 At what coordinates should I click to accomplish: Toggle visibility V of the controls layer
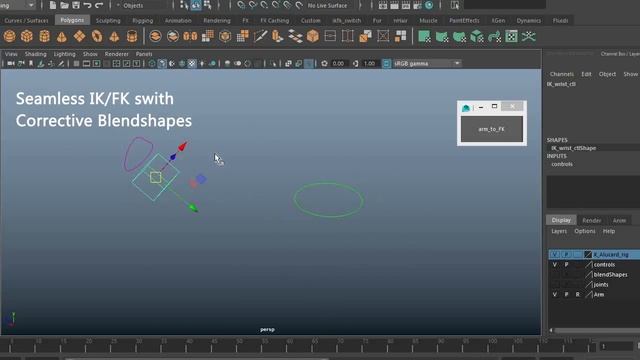coord(555,264)
